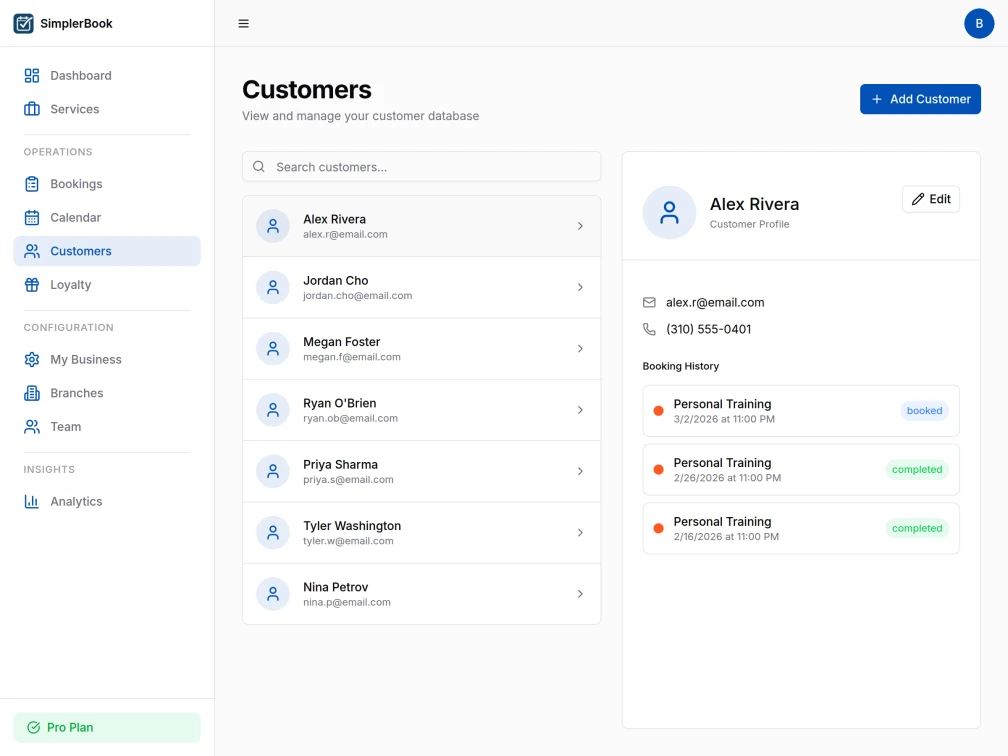Click the Pro Plan badge
The image size is (1008, 756).
tap(107, 727)
